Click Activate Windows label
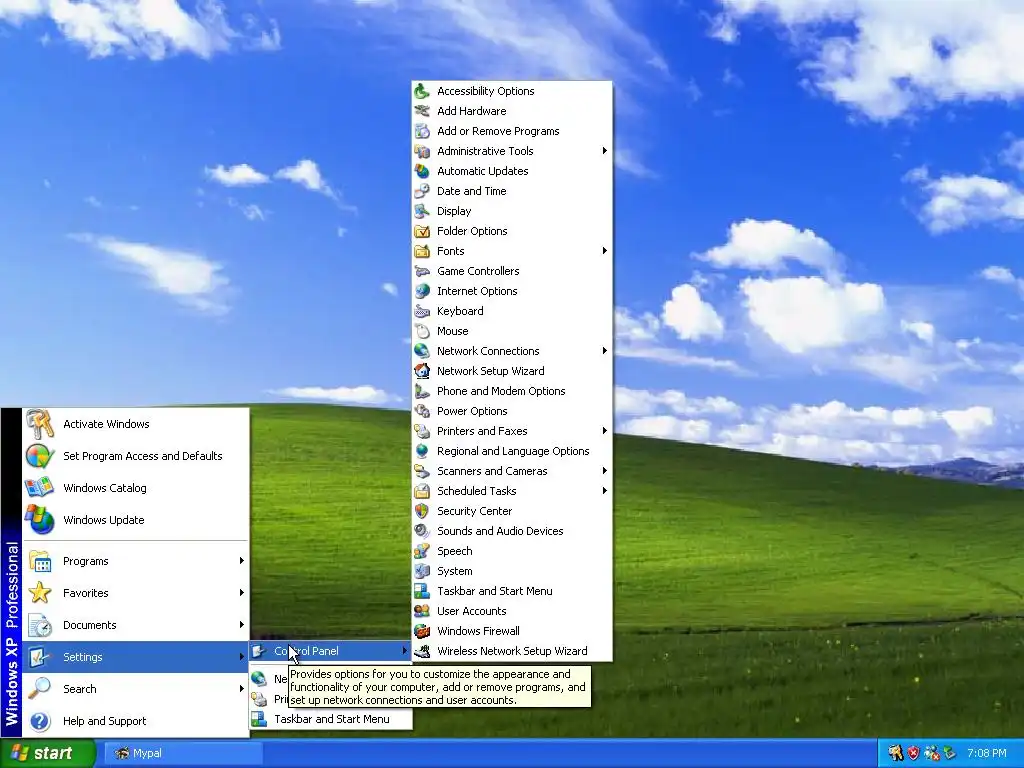The image size is (1024, 768). click(x=106, y=424)
